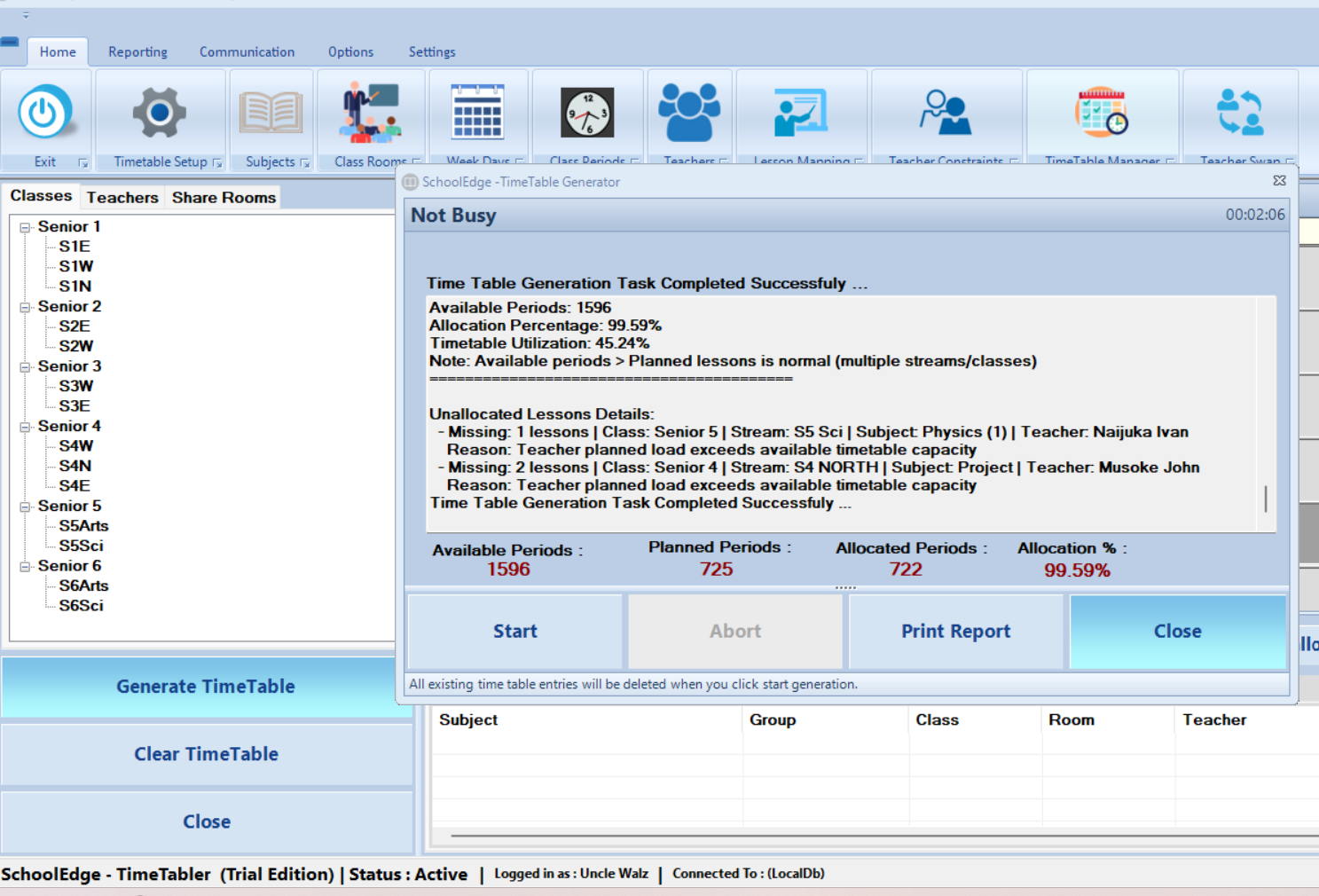Open the Settings ribbon tab

click(x=432, y=51)
